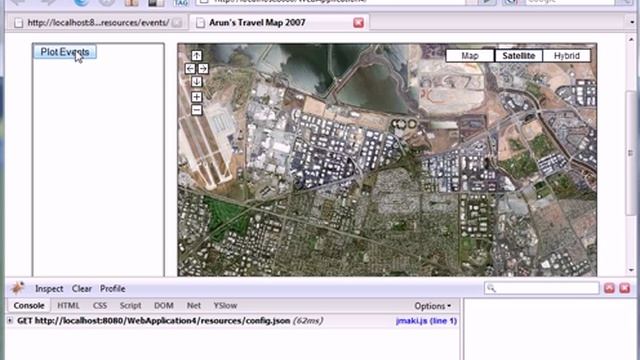Screen dimensions: 640x360
Task: Open the Firebug Net tab
Action: coord(193,305)
